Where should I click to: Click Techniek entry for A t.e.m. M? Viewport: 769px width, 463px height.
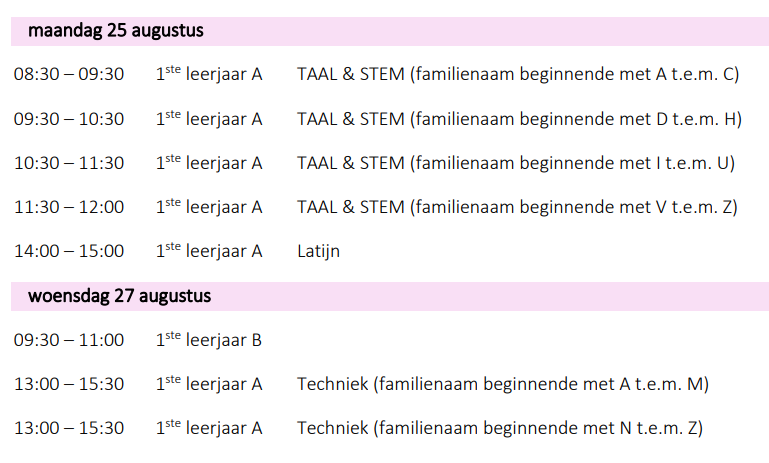coord(503,385)
